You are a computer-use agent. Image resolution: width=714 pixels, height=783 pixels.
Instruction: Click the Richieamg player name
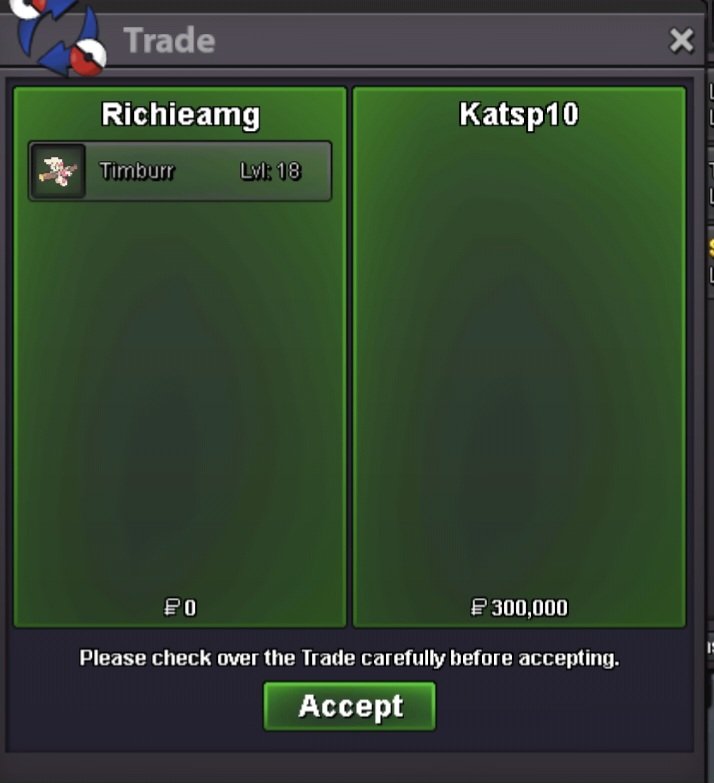click(180, 115)
